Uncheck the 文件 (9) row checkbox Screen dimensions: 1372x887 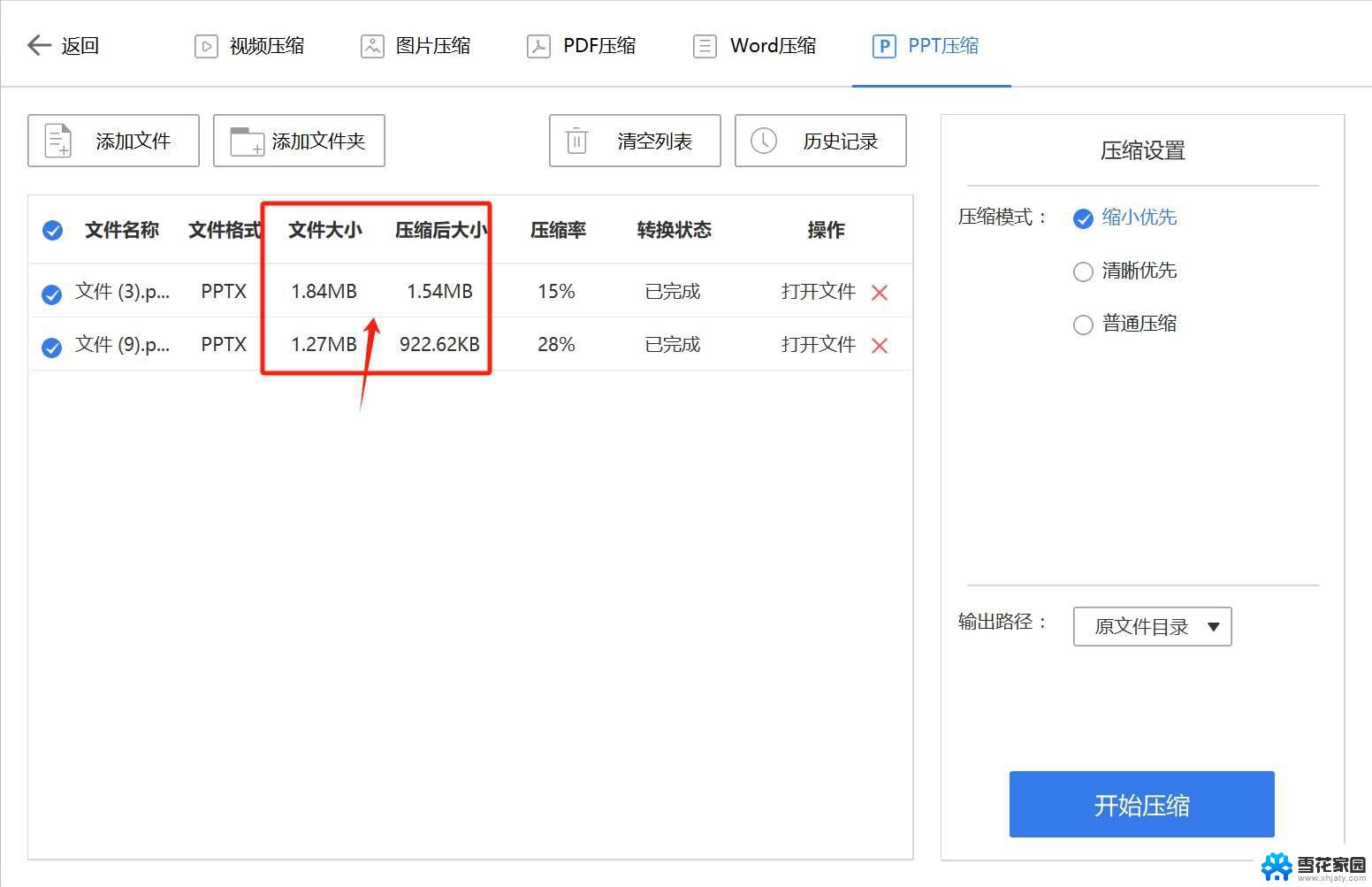52,348
